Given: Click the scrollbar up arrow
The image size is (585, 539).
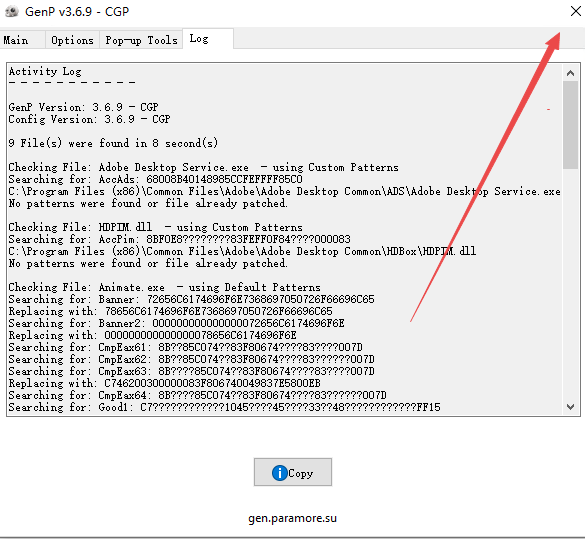Looking at the screenshot, I should [x=570, y=73].
